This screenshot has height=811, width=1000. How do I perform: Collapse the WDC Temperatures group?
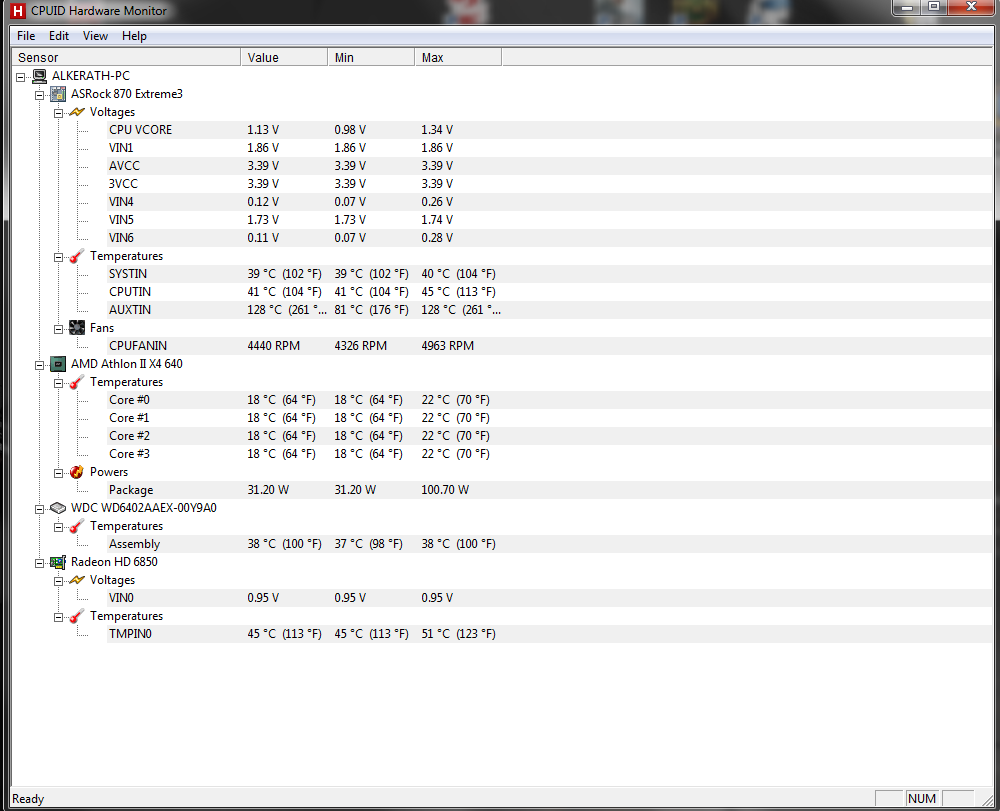pyautogui.click(x=58, y=528)
